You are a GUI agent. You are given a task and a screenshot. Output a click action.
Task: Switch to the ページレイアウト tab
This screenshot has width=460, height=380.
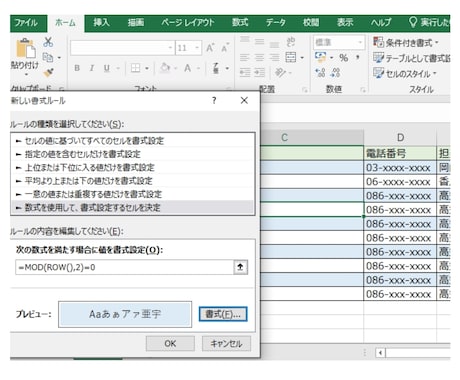point(188,23)
